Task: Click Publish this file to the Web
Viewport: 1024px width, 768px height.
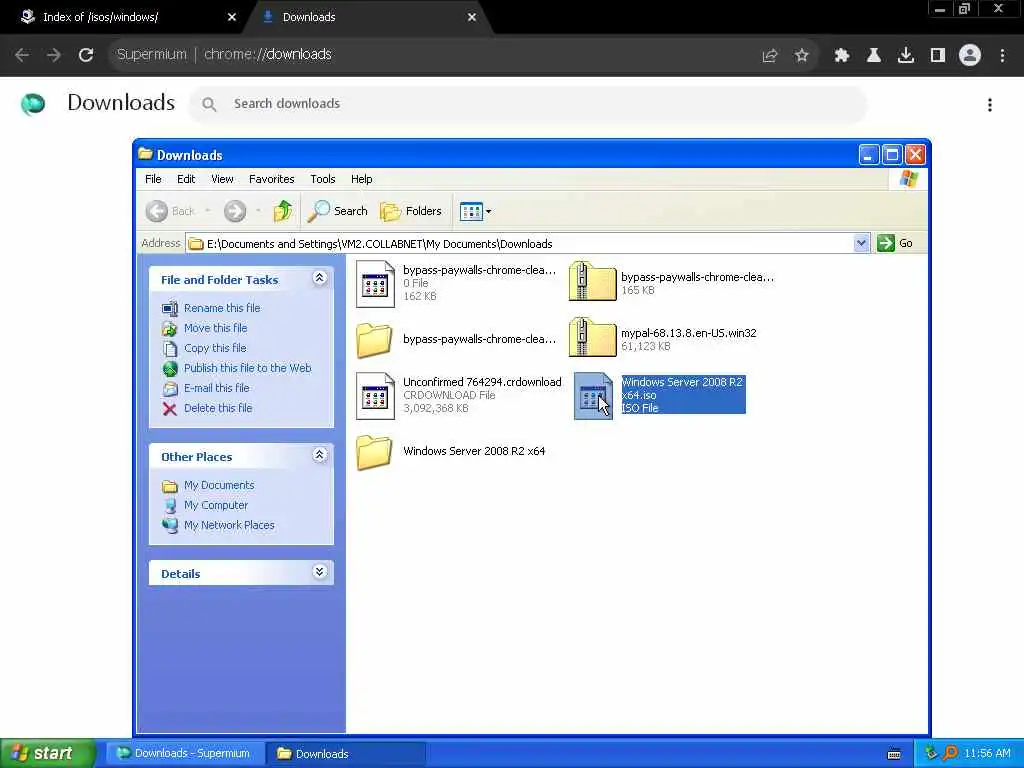Action: 248,368
